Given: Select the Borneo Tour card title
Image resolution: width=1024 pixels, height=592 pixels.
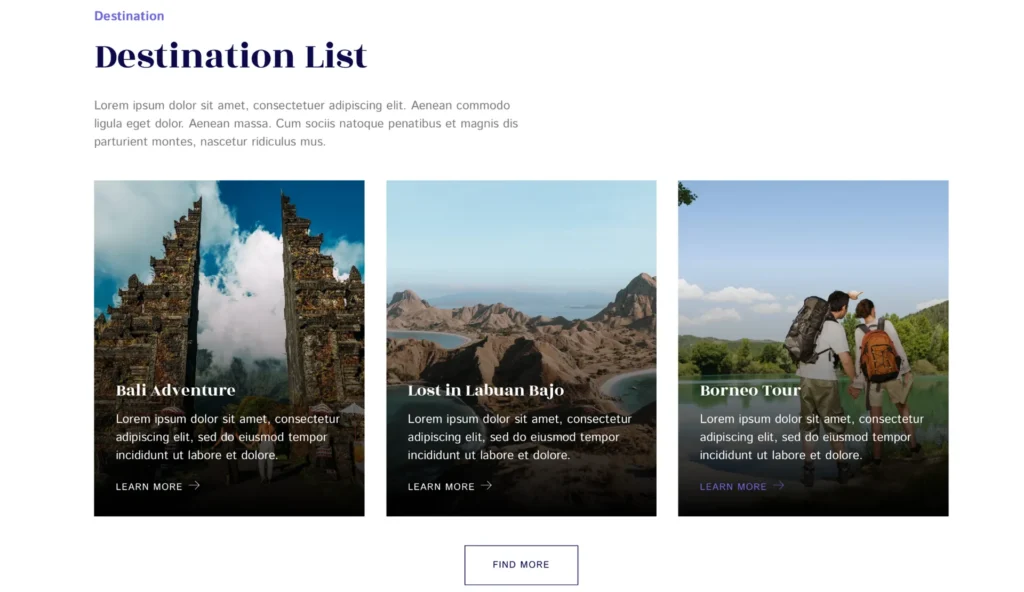Looking at the screenshot, I should pyautogui.click(x=750, y=390).
